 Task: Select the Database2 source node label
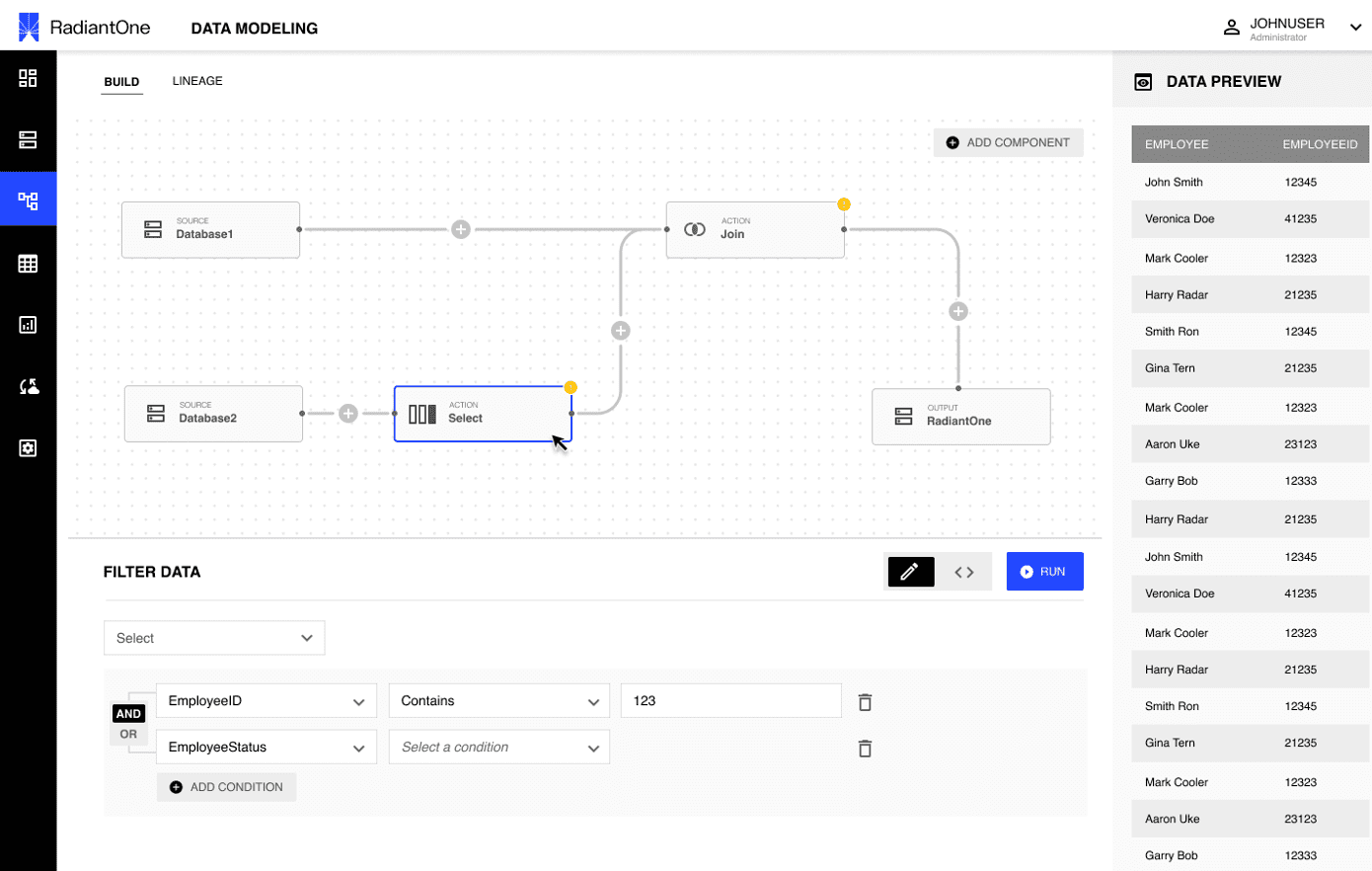pos(208,419)
